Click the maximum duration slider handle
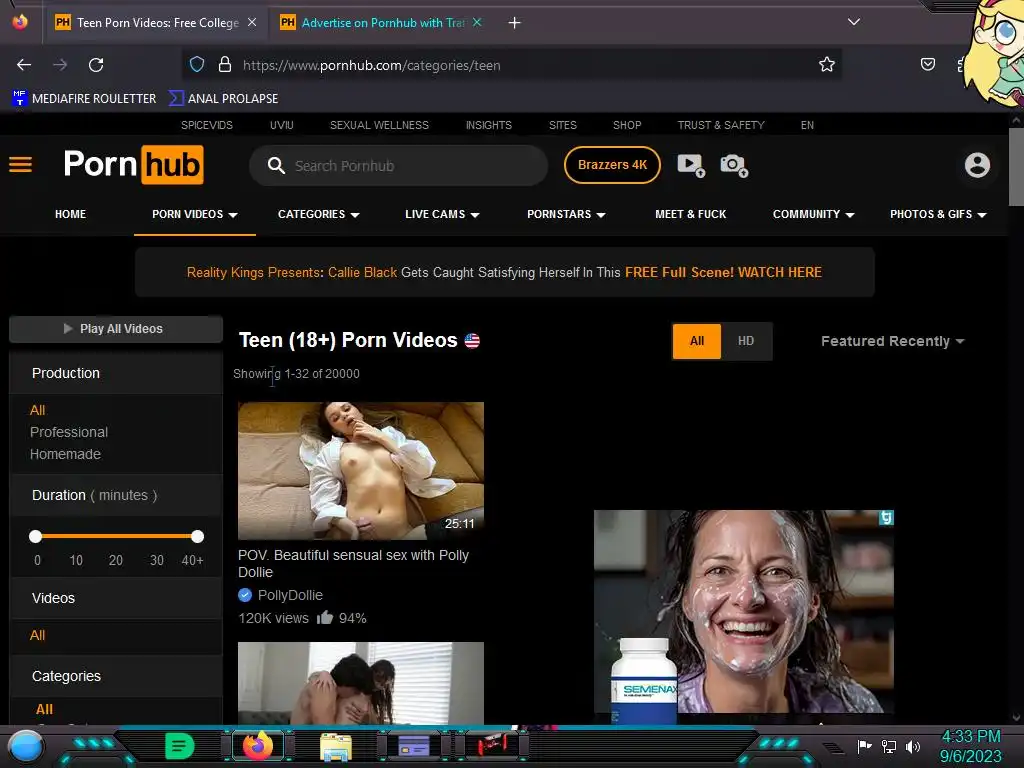The width and height of the screenshot is (1024, 768). pos(197,536)
